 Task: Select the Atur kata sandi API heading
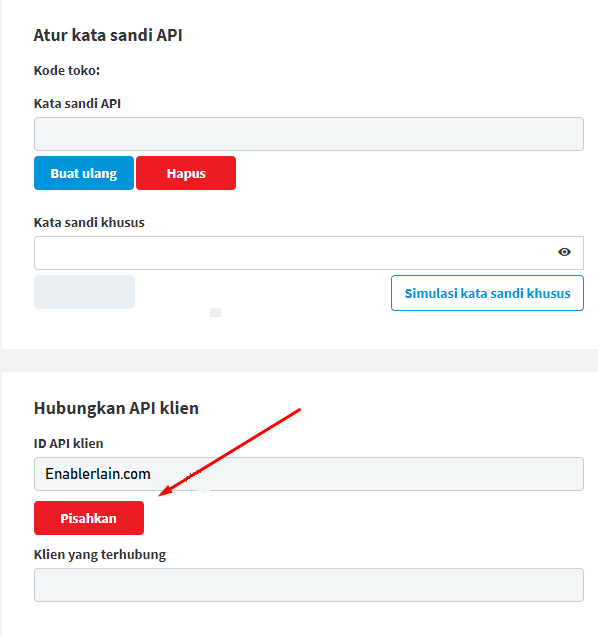tap(108, 35)
